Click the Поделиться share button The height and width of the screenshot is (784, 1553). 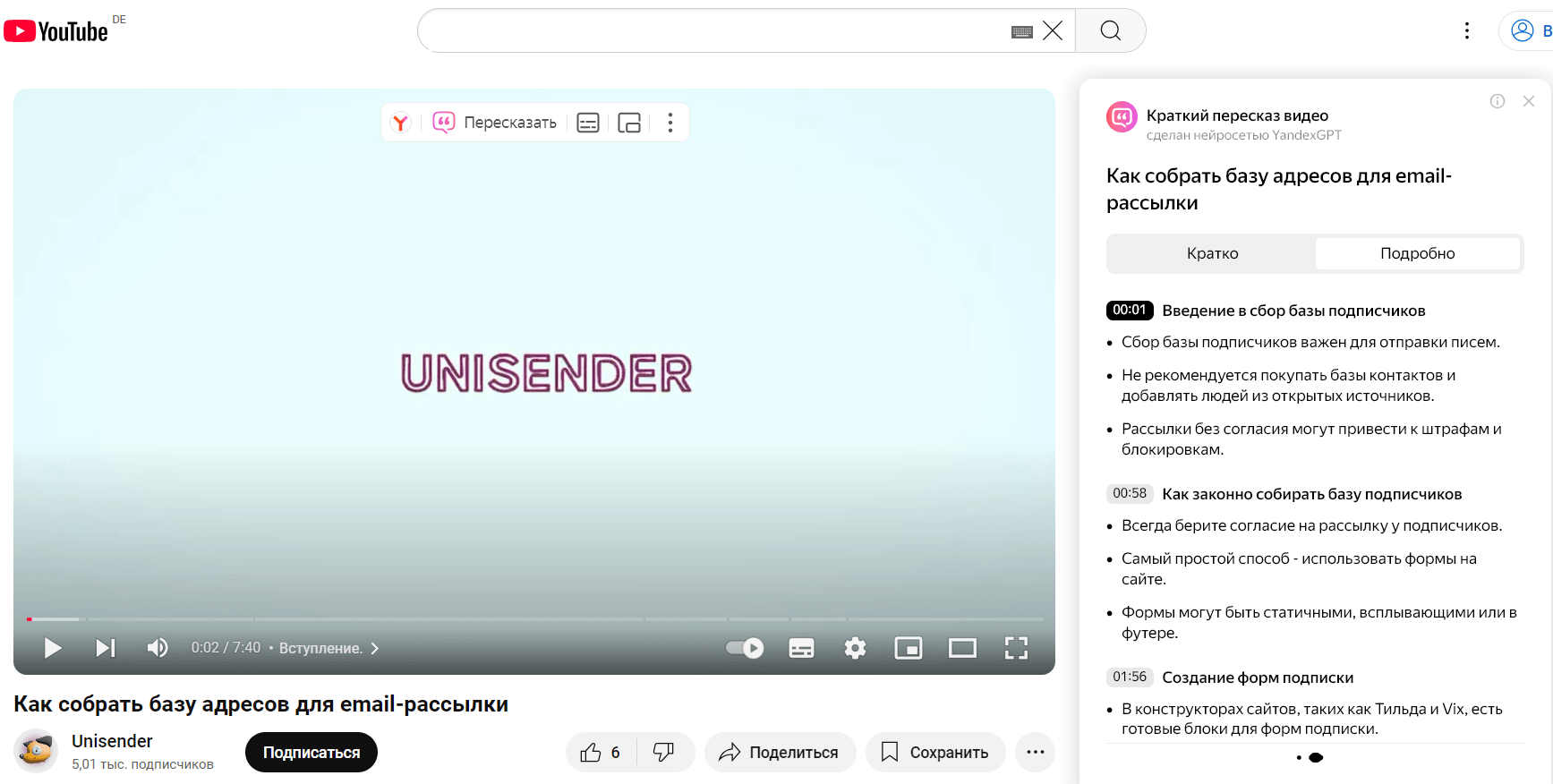point(781,753)
